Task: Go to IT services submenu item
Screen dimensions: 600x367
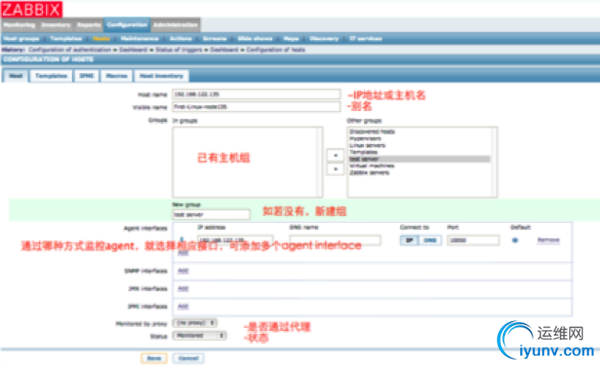Action: 365,39
